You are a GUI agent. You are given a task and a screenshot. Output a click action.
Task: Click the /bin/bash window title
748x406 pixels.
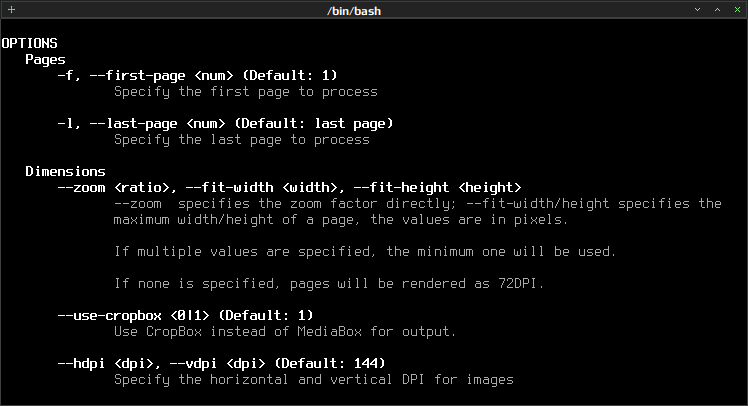(354, 10)
